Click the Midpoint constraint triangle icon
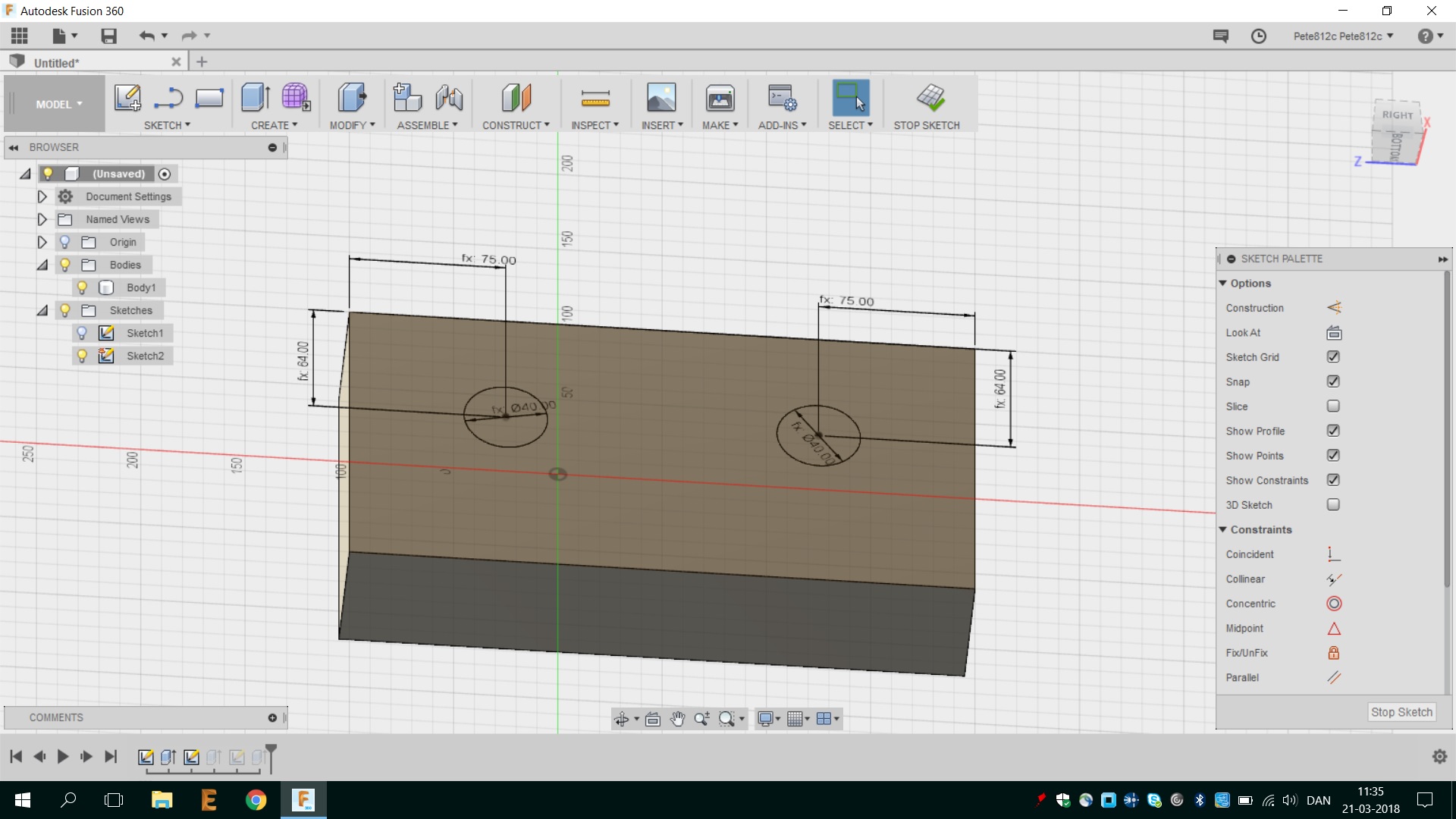Viewport: 1456px width, 819px height. [1334, 629]
